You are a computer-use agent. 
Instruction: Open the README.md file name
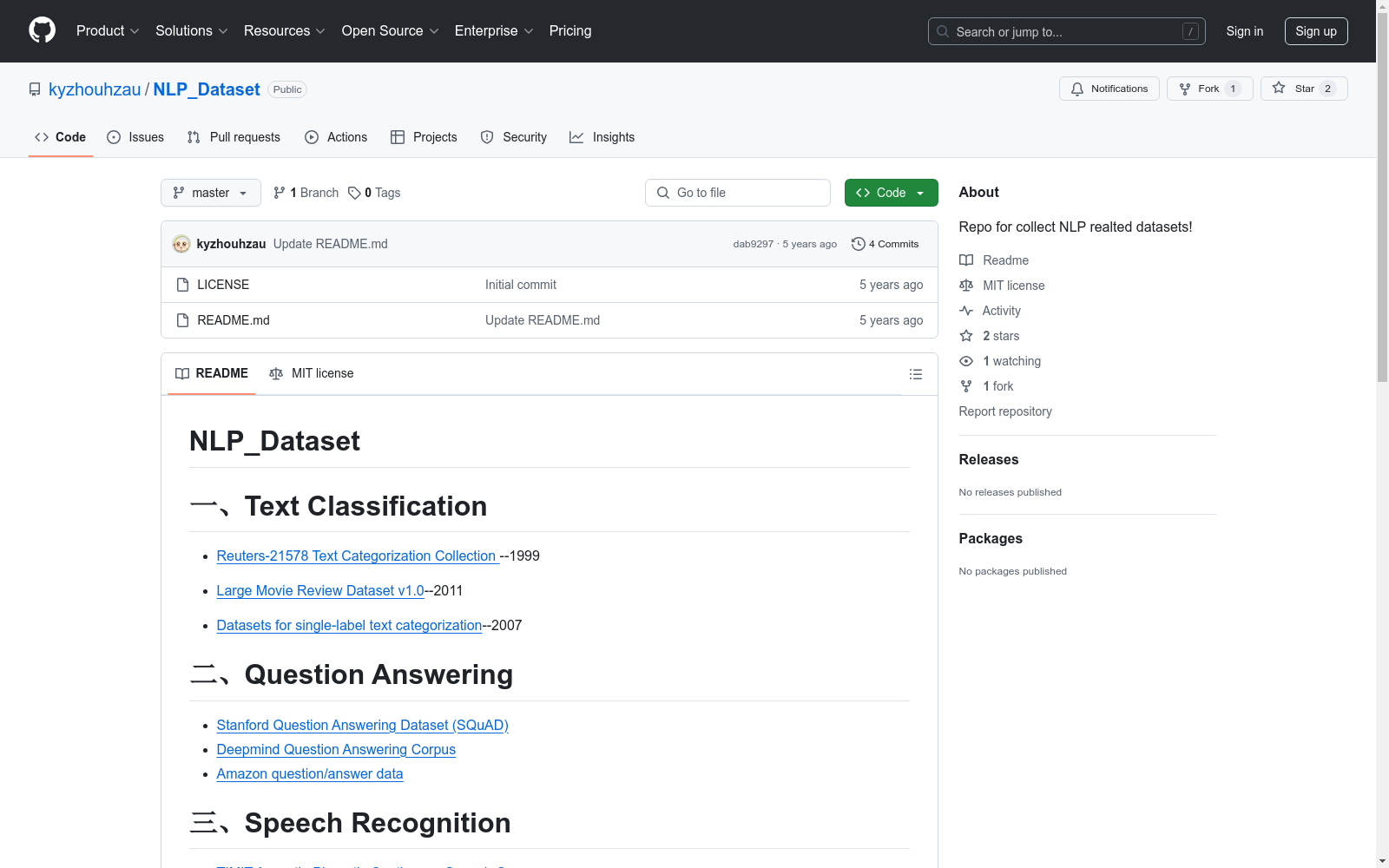234,320
